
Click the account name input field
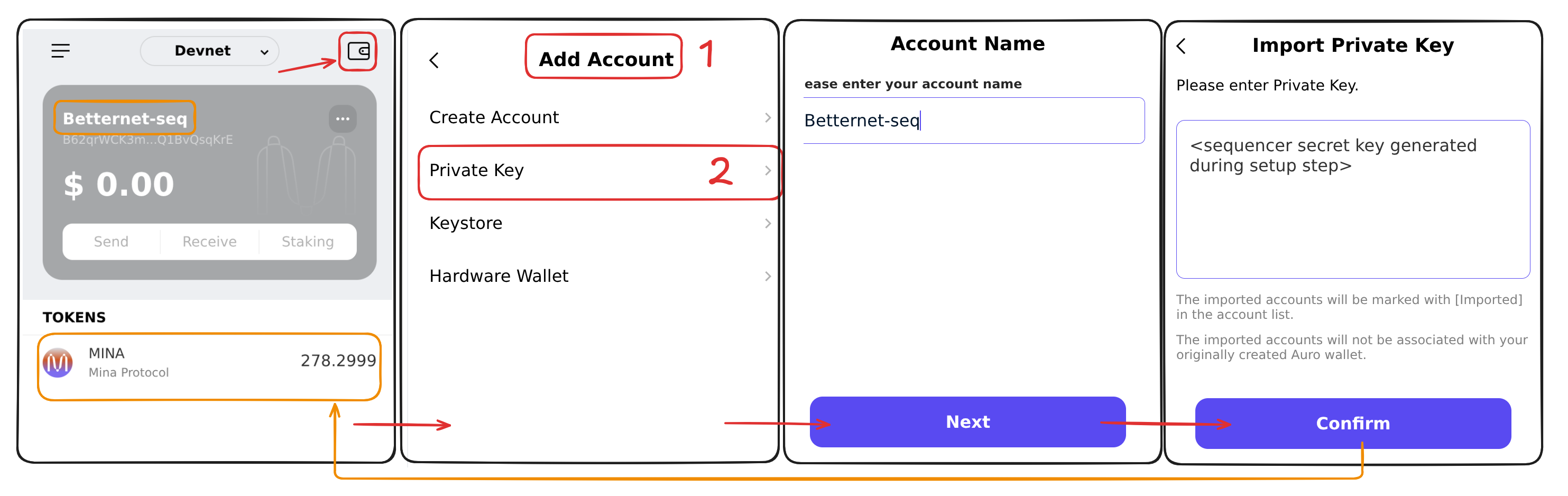(974, 121)
